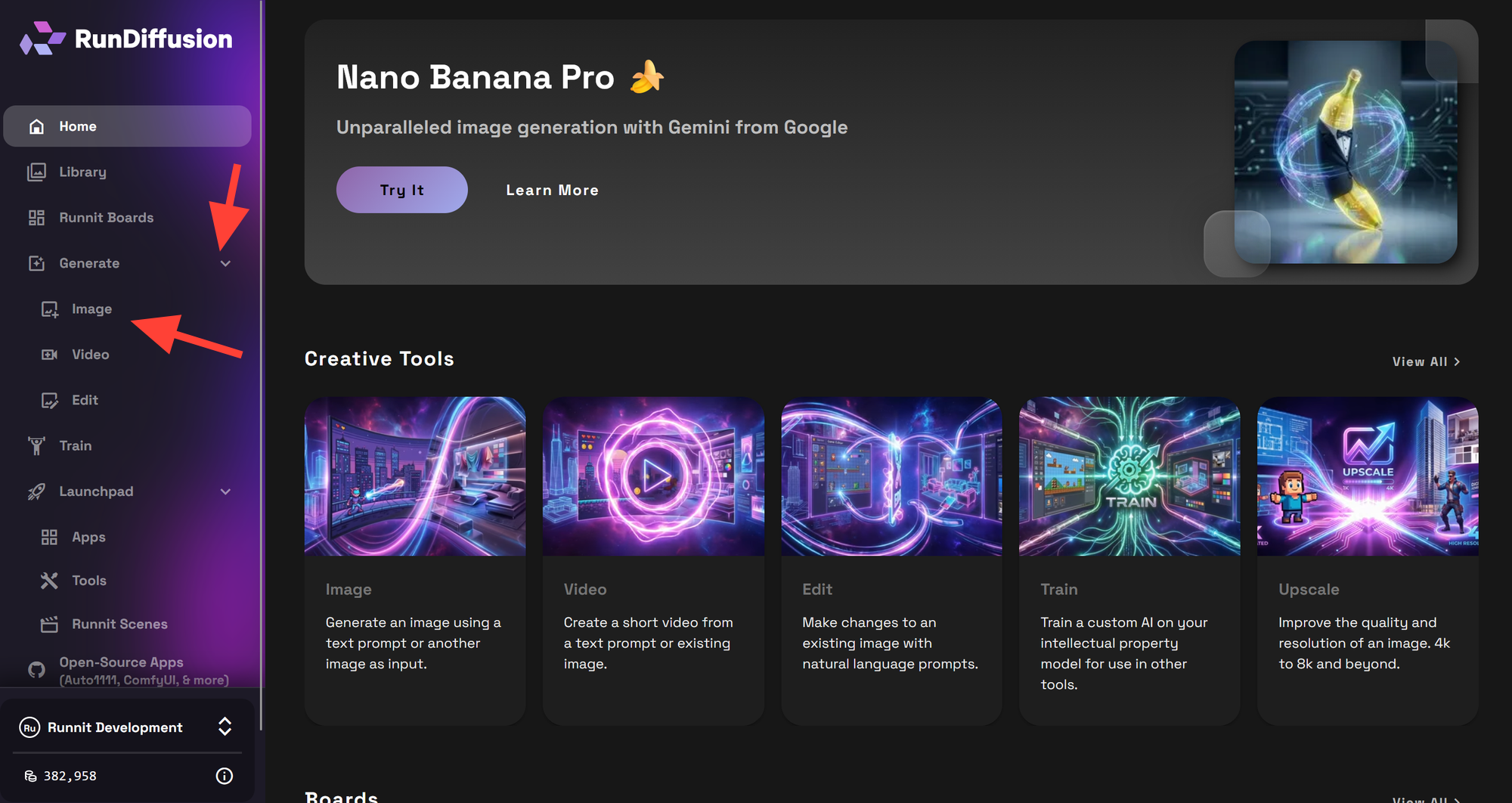Select Video under Generate menu
Image resolution: width=1512 pixels, height=803 pixels.
pos(90,355)
